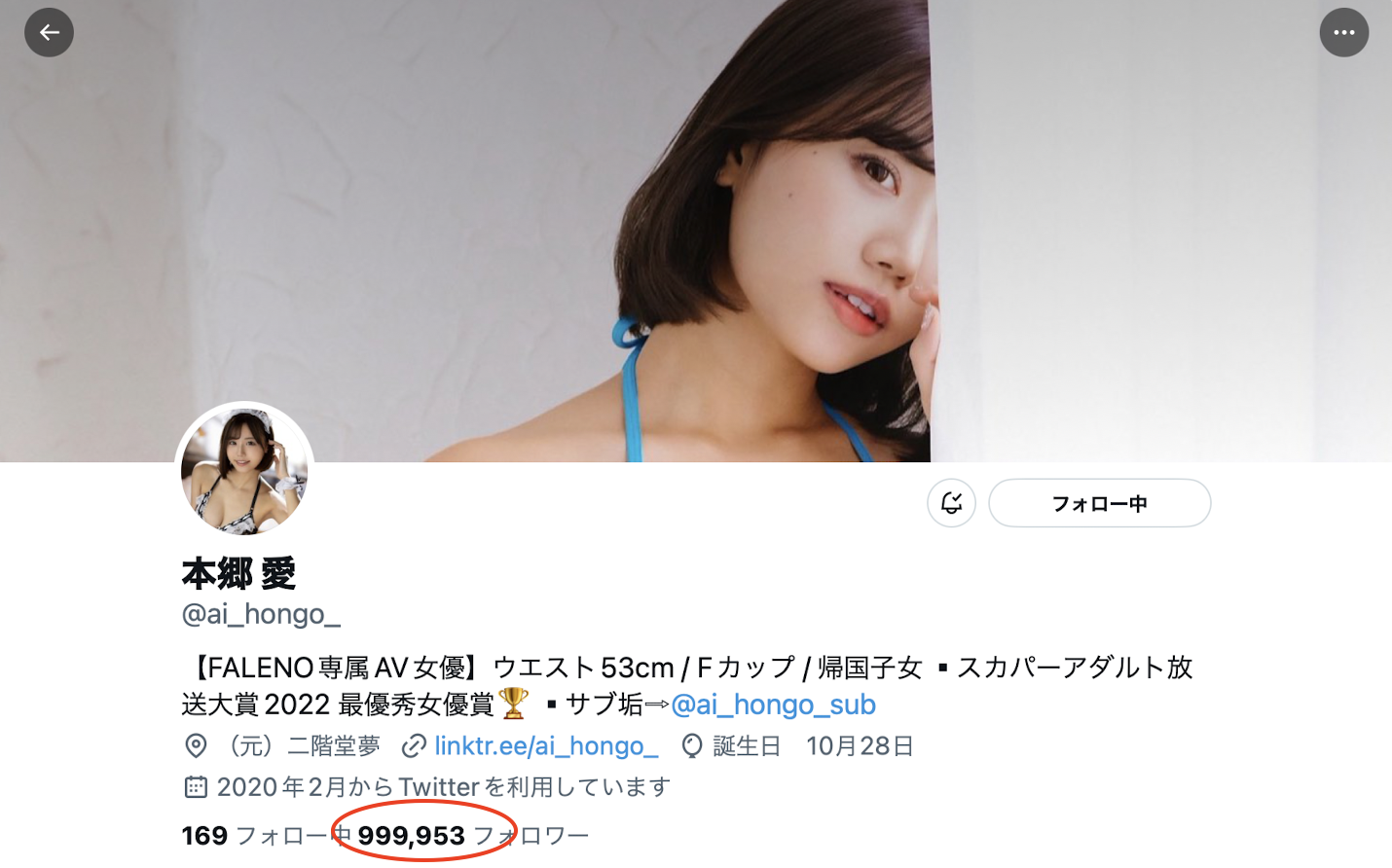Click the chain link icon beside linktr.ee
Screen dimensions: 1392x868
point(414,745)
